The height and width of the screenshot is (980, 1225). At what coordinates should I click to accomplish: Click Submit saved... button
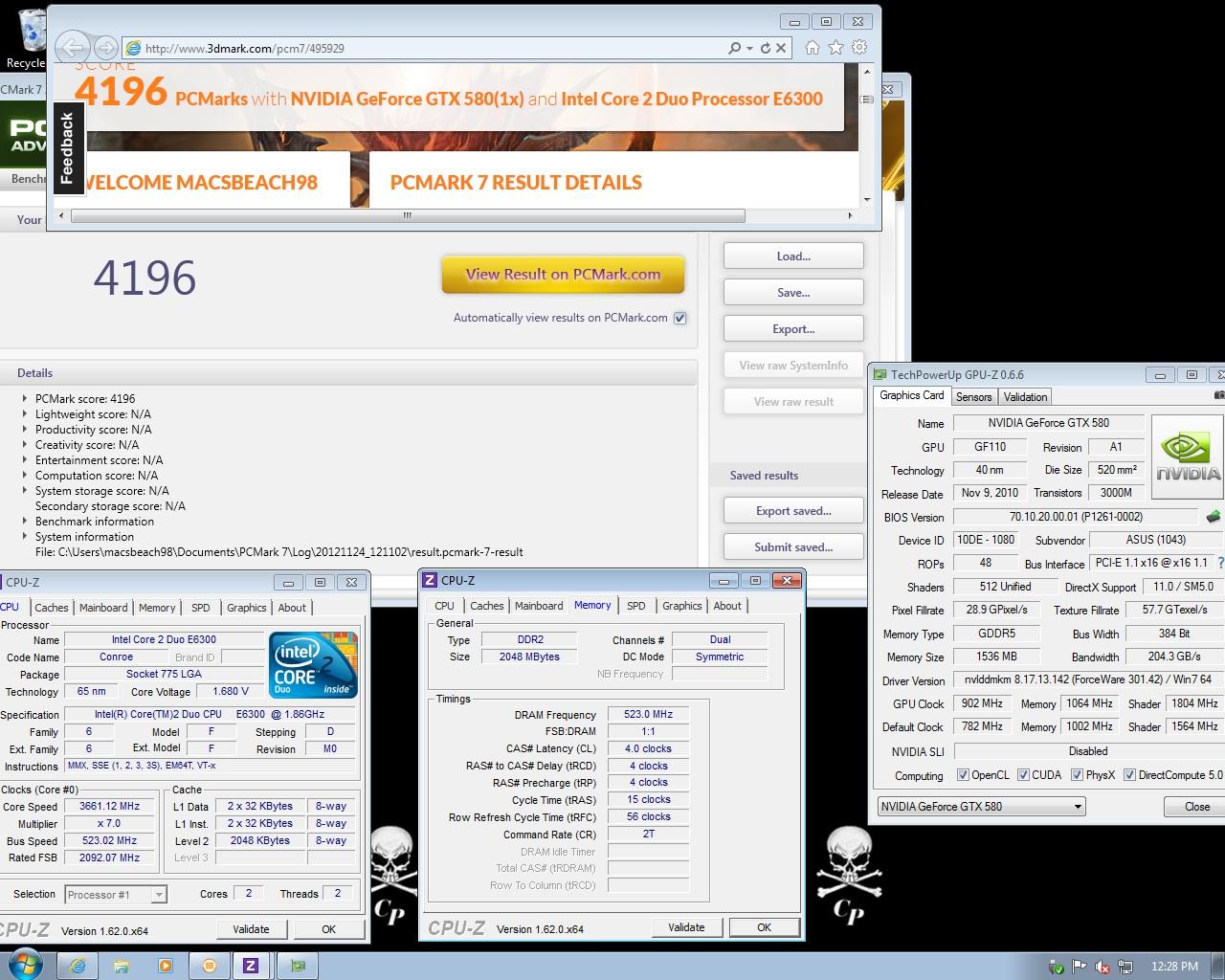click(x=793, y=547)
